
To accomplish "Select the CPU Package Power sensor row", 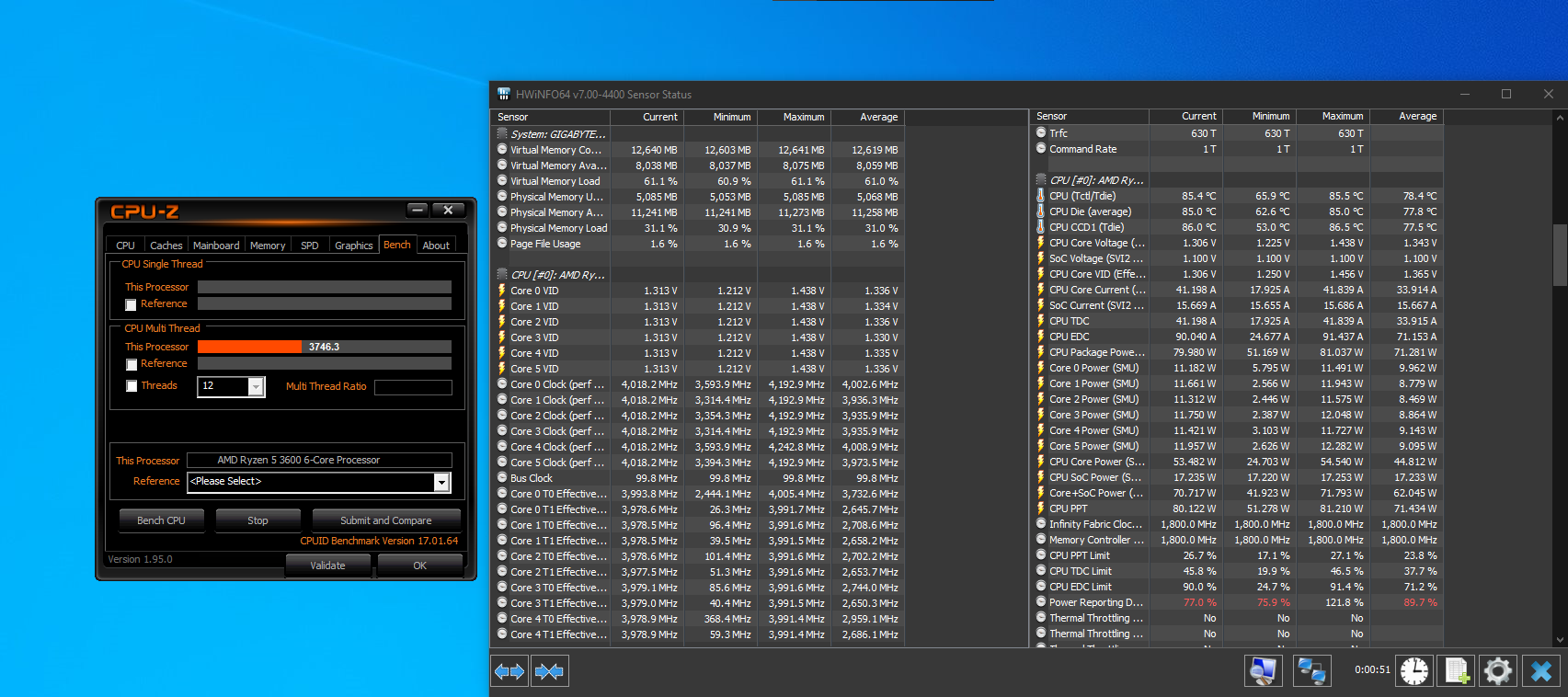I will 1238,352.
